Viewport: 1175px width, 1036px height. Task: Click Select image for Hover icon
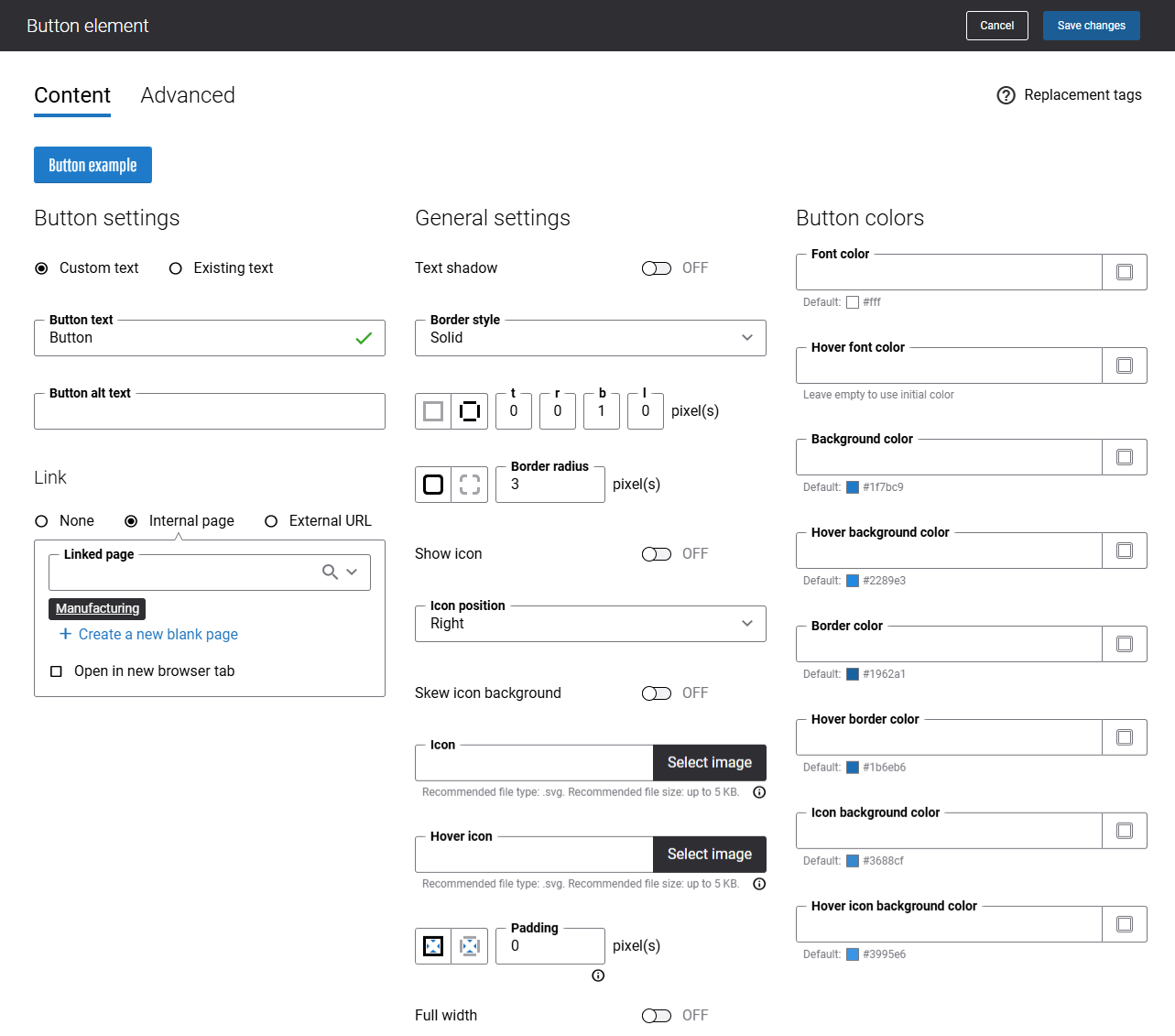[710, 855]
